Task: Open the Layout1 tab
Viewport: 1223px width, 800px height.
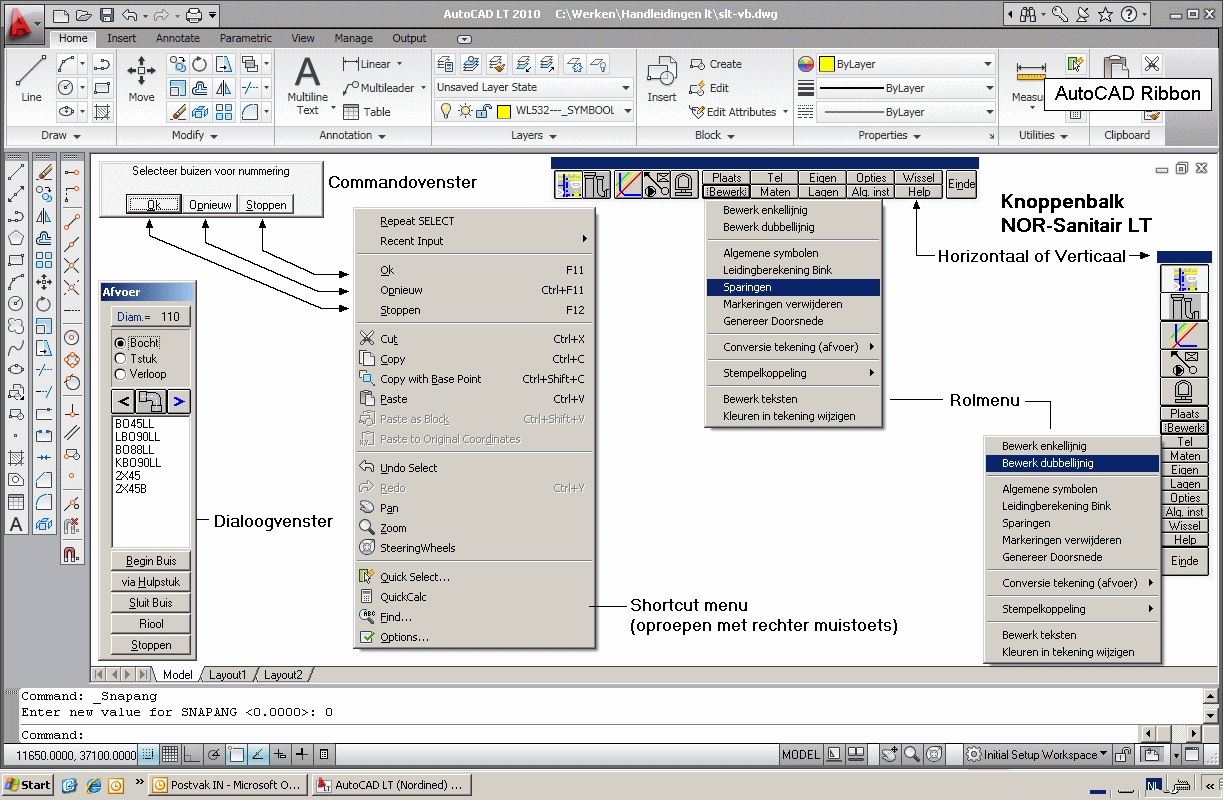Action: pos(227,675)
